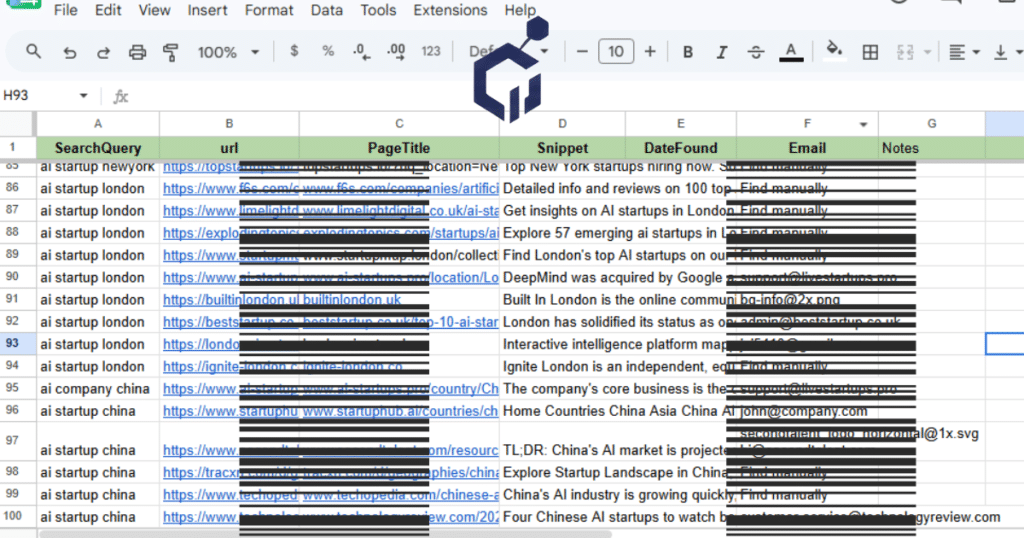1024x538 pixels.
Task: Select 'ai startup newyork' cell
Action: tap(98, 167)
